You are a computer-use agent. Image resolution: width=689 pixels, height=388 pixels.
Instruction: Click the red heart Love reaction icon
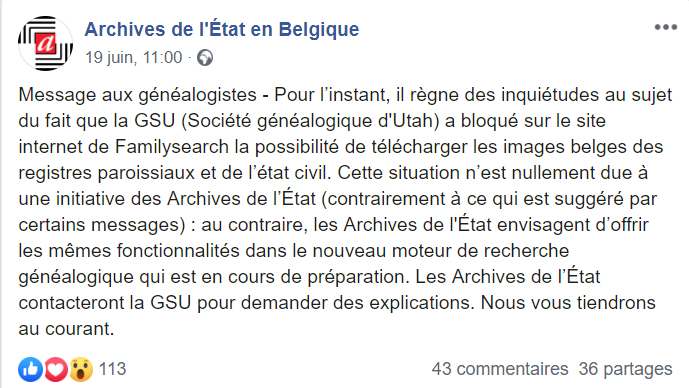56,369
